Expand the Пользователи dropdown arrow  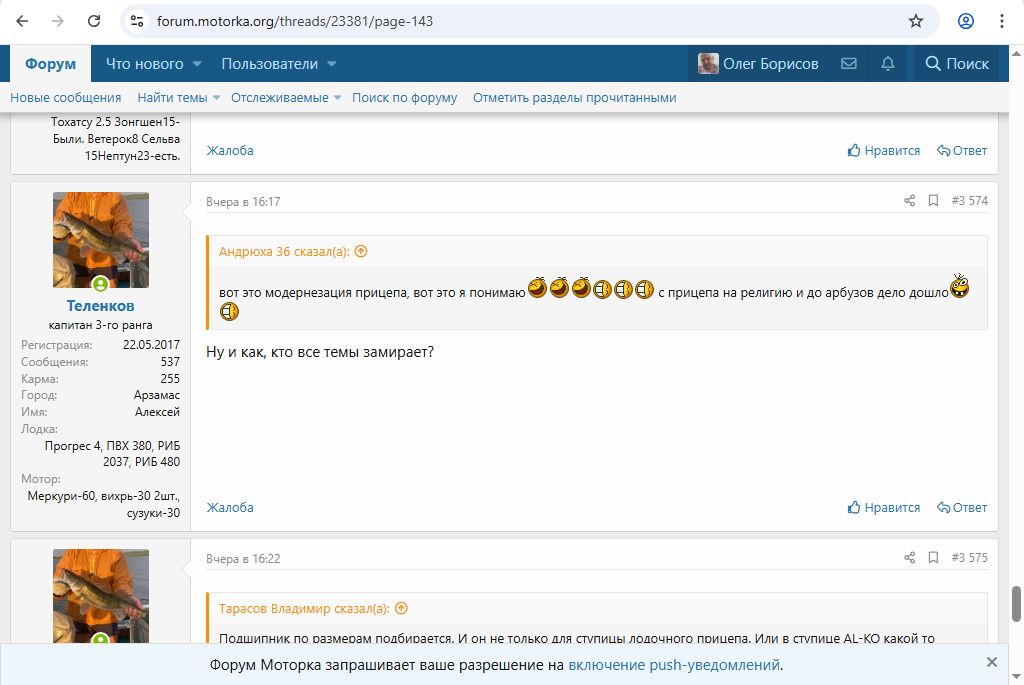[331, 64]
